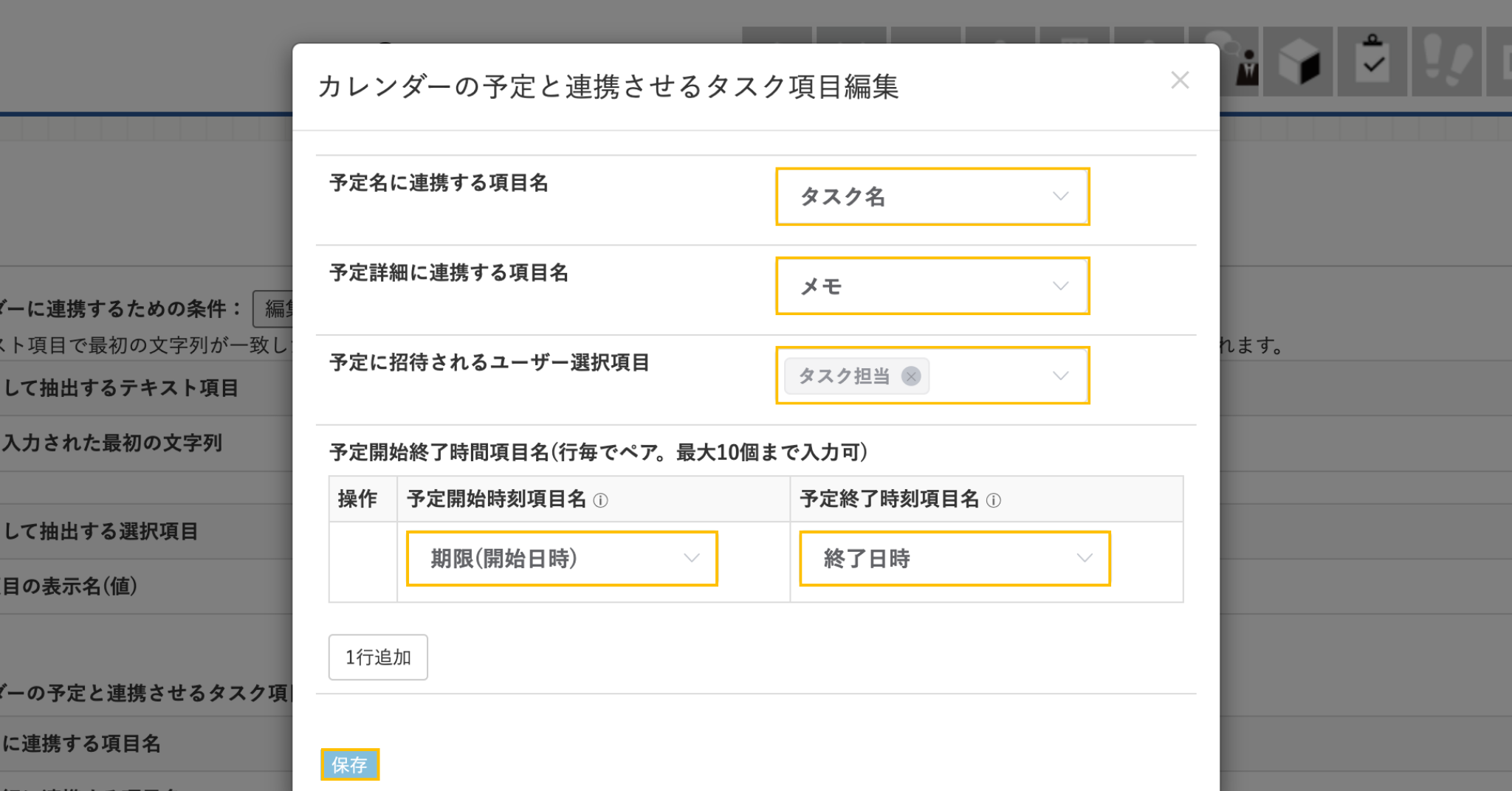Click background text 目の表示名(値)
This screenshot has height=791, width=1512.
coord(69,587)
